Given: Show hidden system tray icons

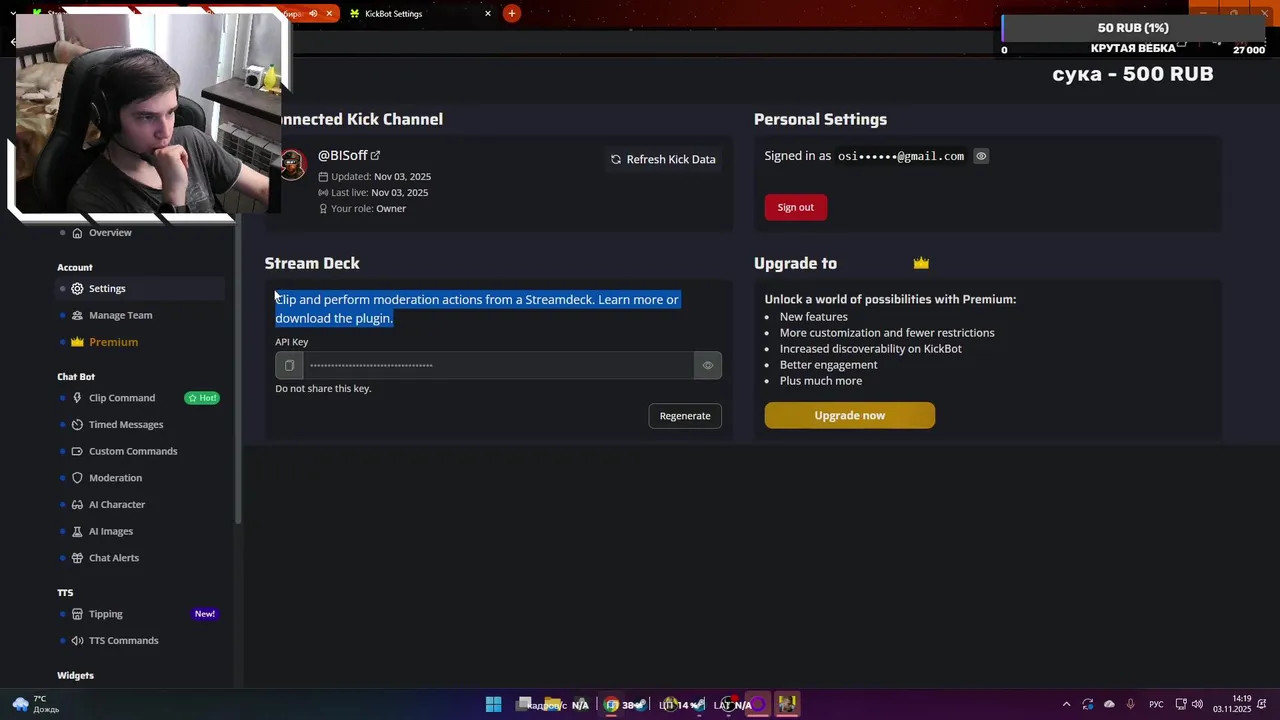Looking at the screenshot, I should click(1066, 704).
